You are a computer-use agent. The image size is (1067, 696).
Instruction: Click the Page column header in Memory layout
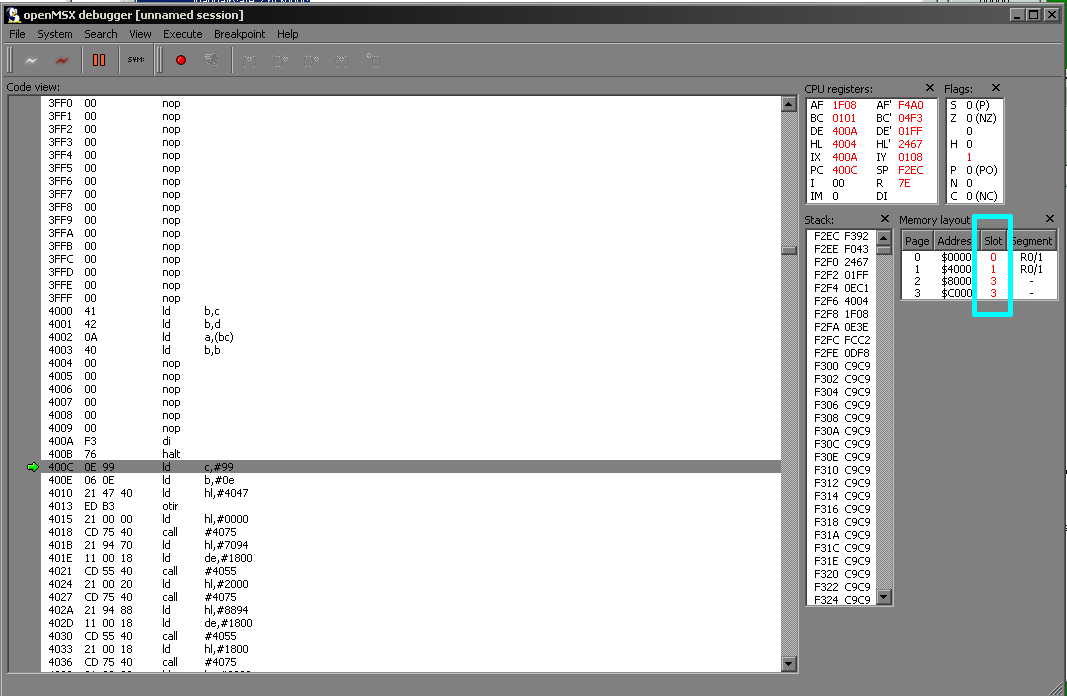(917, 241)
